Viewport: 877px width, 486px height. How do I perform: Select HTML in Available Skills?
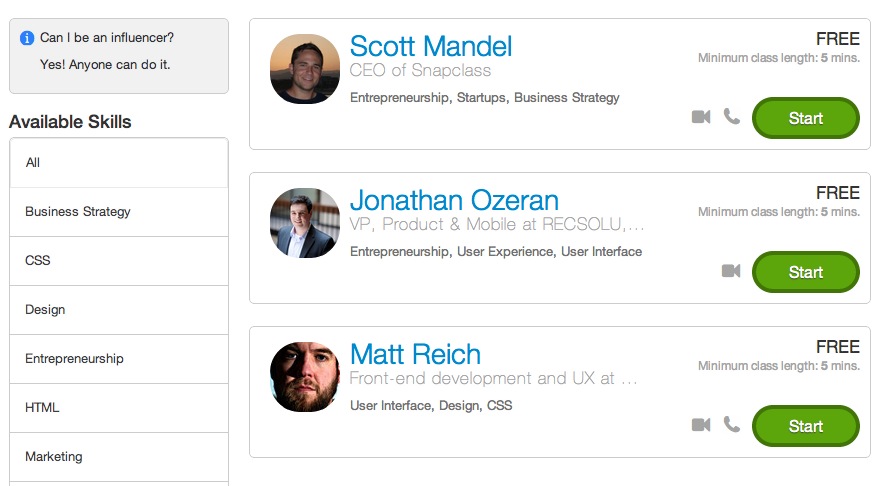coord(119,408)
